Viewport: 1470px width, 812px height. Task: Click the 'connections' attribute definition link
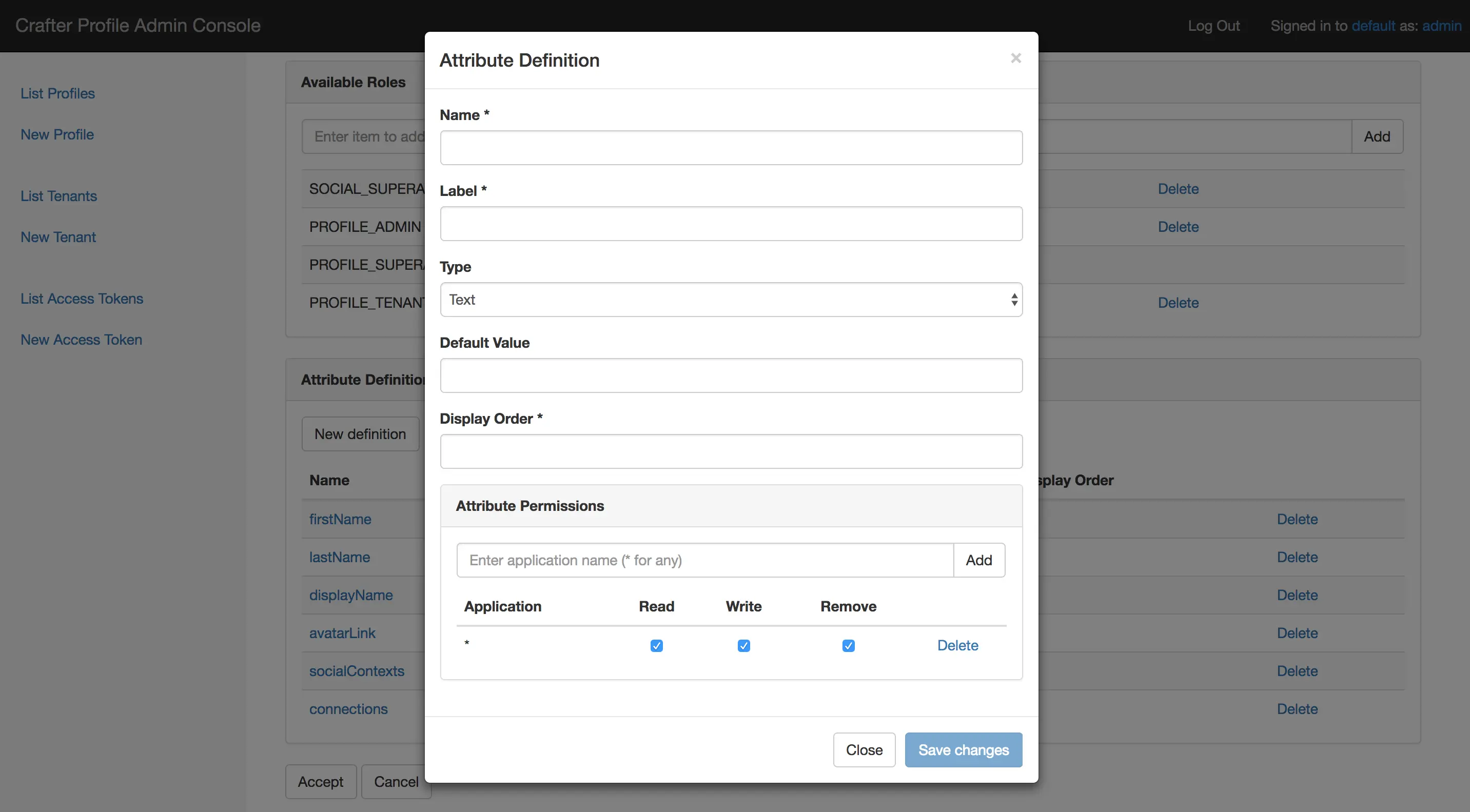[x=349, y=707]
